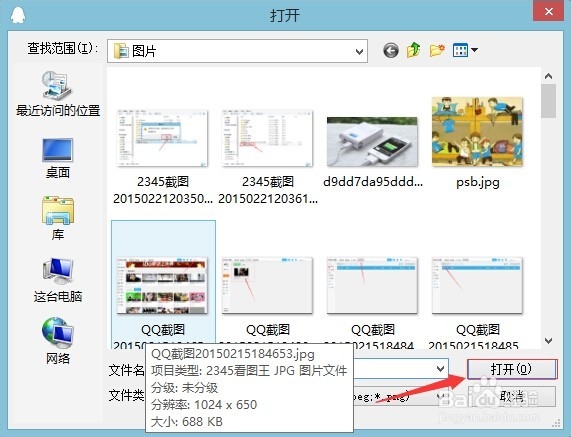Go back using the round back arrow icon
The image size is (571, 437).
click(391, 51)
